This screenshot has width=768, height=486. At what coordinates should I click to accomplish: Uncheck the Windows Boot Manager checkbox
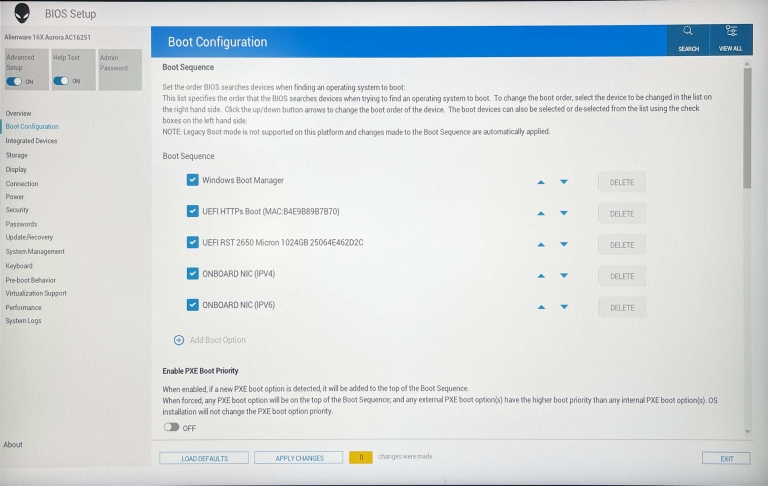(x=193, y=180)
